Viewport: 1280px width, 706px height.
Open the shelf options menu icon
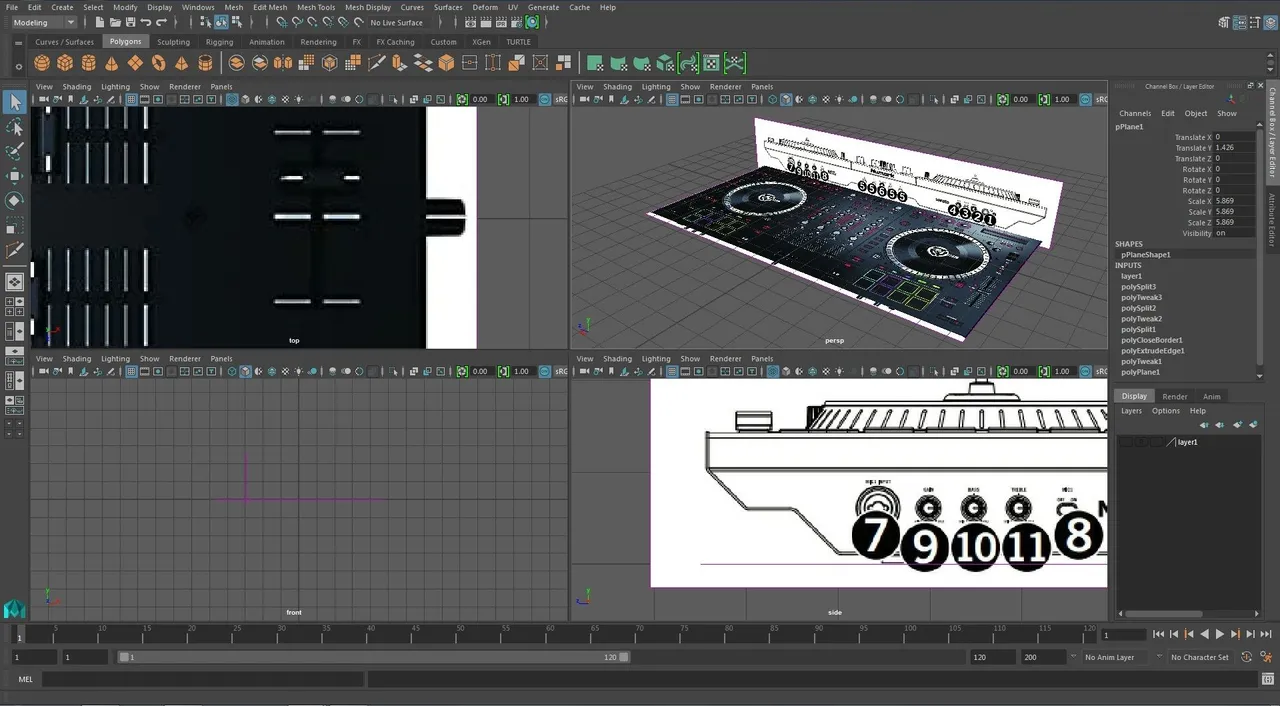point(19,69)
